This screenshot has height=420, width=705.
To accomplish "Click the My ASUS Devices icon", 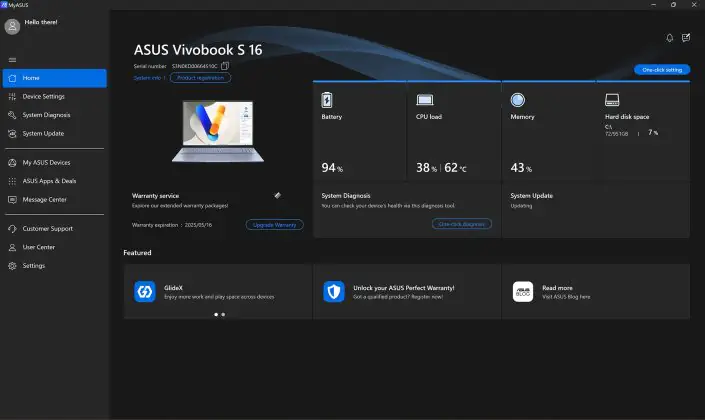I will 12,163.
